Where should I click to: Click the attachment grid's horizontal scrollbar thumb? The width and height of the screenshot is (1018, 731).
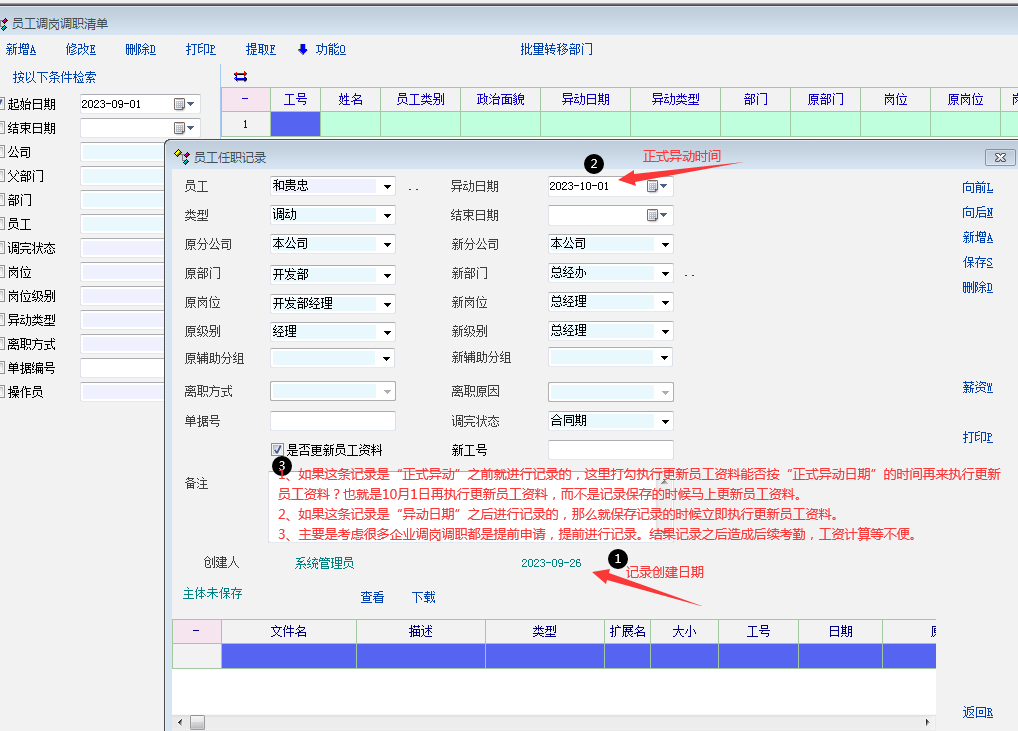pos(197,722)
